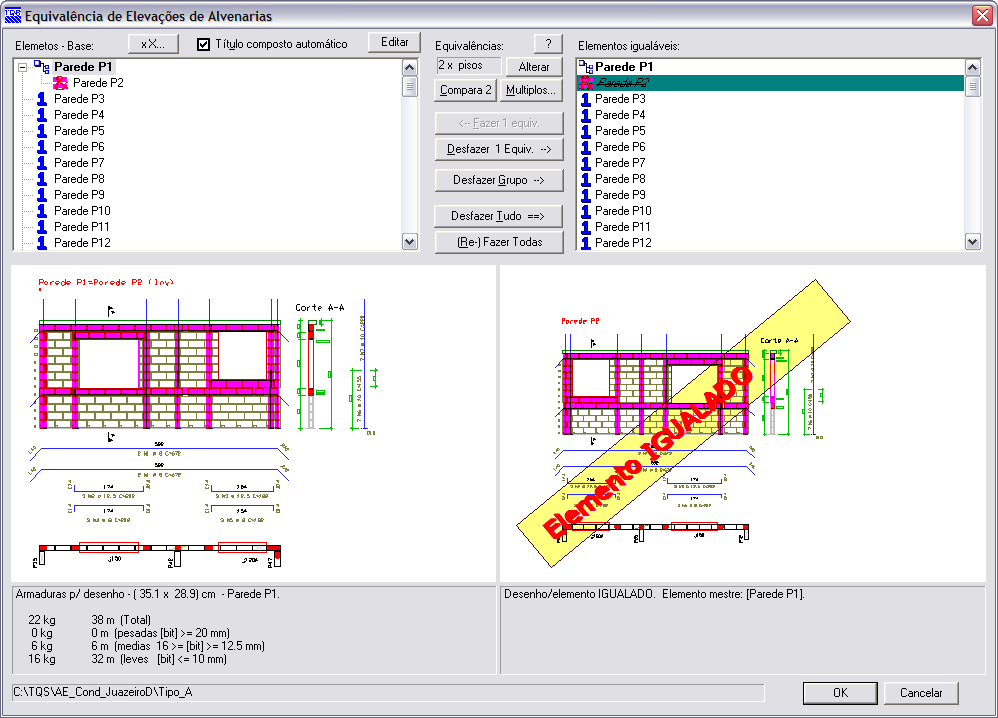The image size is (998, 718).
Task: Click the TQS icon in the title bar
Action: 12,16
